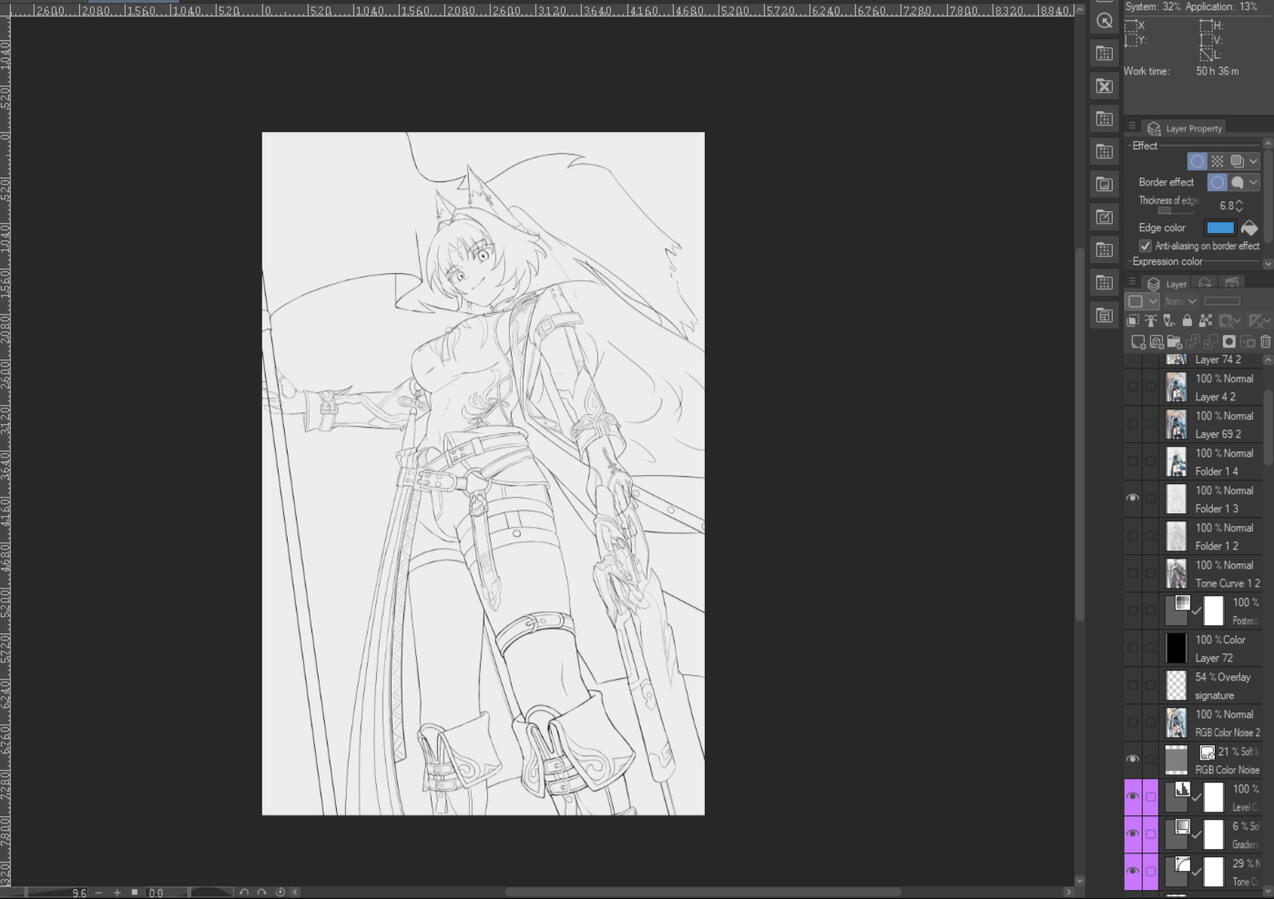This screenshot has height=899, width=1274.
Task: Set current layer as reference layer
Action: [1151, 320]
